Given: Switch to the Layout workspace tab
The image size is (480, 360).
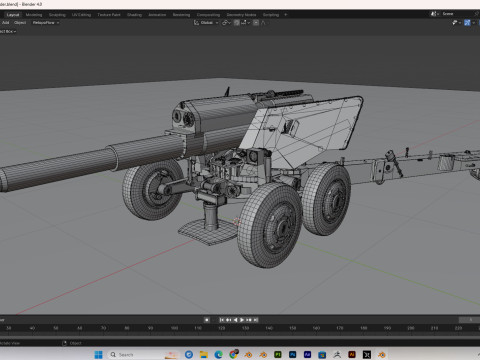Looking at the screenshot, I should click(x=13, y=15).
